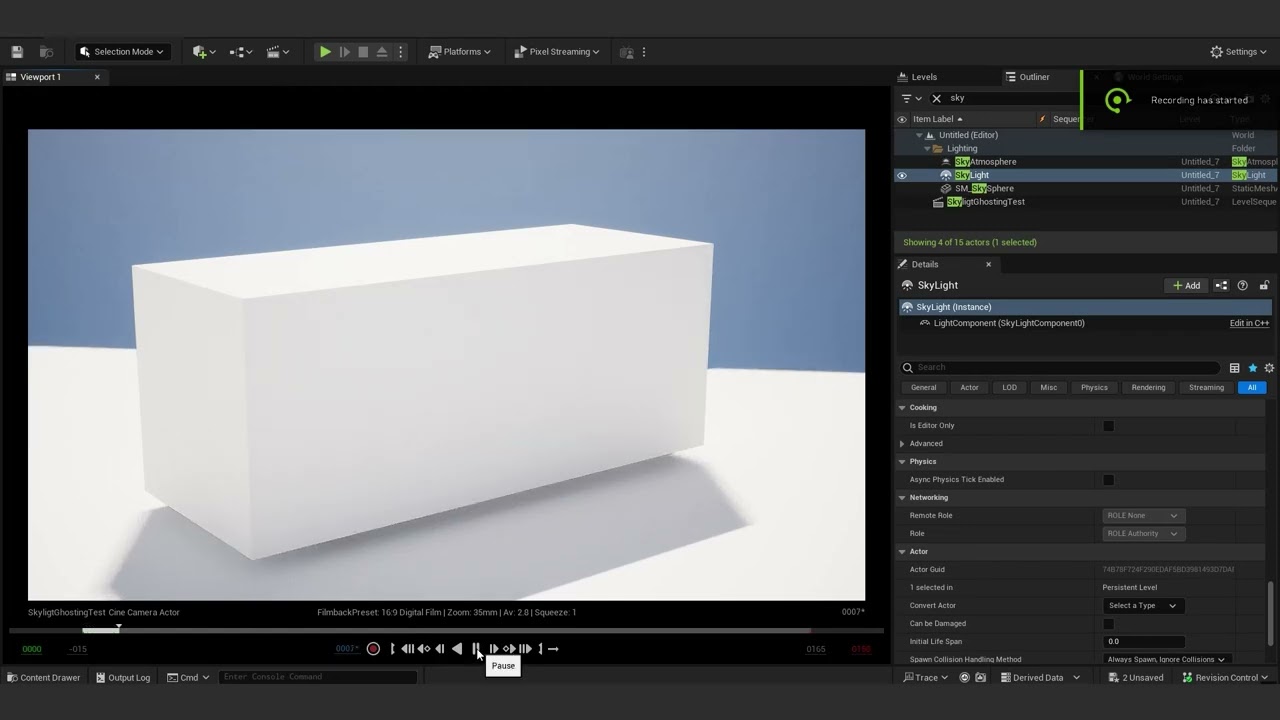The height and width of the screenshot is (720, 1280).
Task: Open the Cinematics clapperboard menu
Action: click(x=277, y=52)
